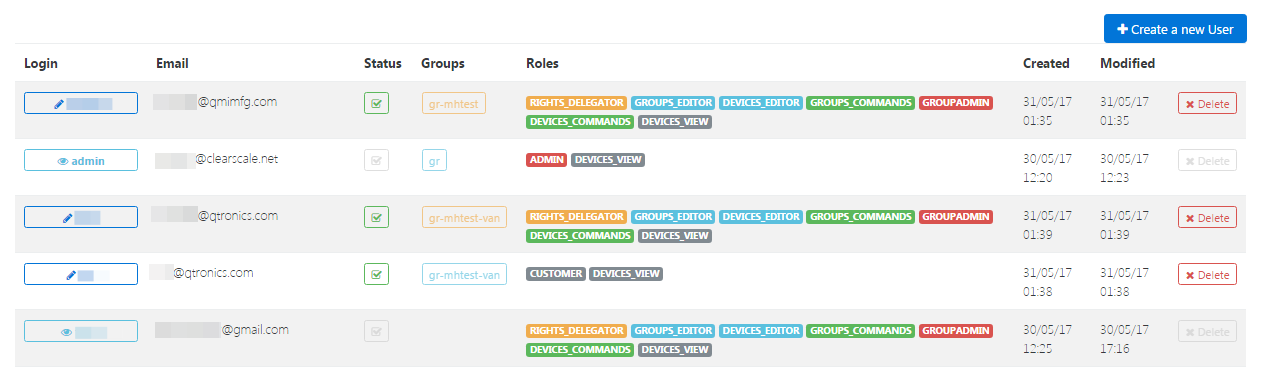Click Create a new User button

point(1175,29)
